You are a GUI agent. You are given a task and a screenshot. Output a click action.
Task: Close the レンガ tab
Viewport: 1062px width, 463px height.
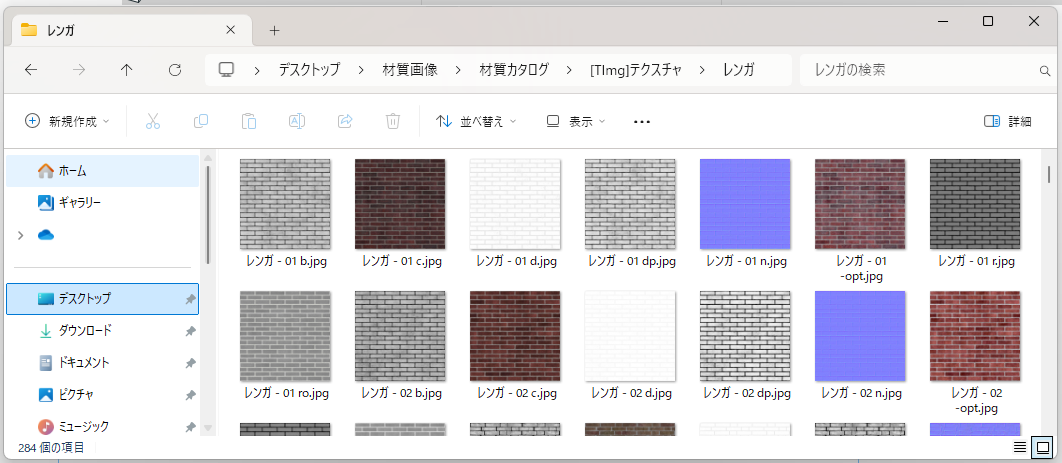point(230,30)
